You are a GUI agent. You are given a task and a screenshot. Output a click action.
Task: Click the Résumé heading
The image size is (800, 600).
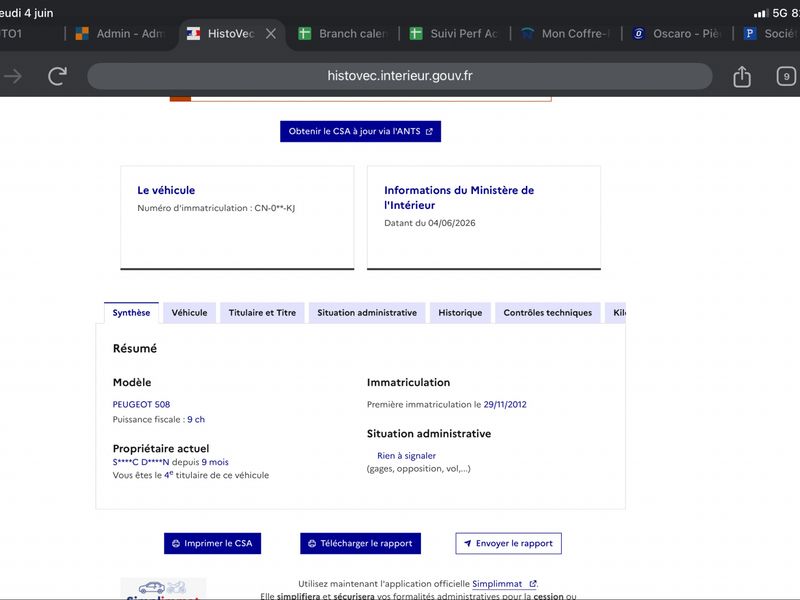tap(135, 348)
